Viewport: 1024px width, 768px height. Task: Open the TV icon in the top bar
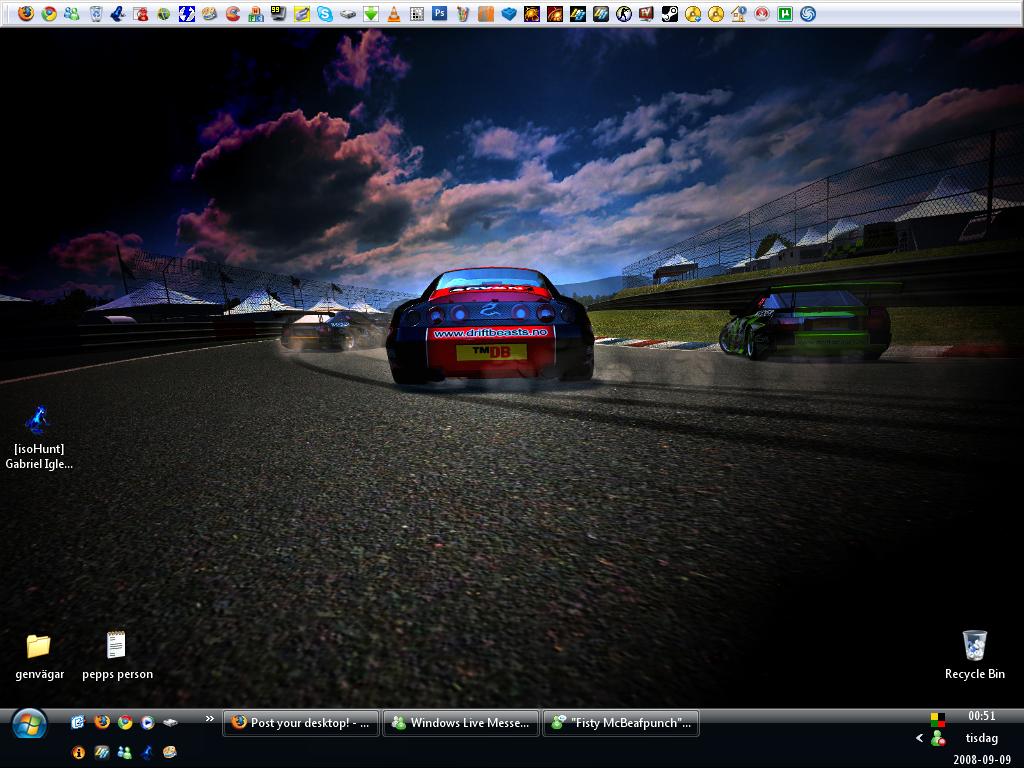647,13
